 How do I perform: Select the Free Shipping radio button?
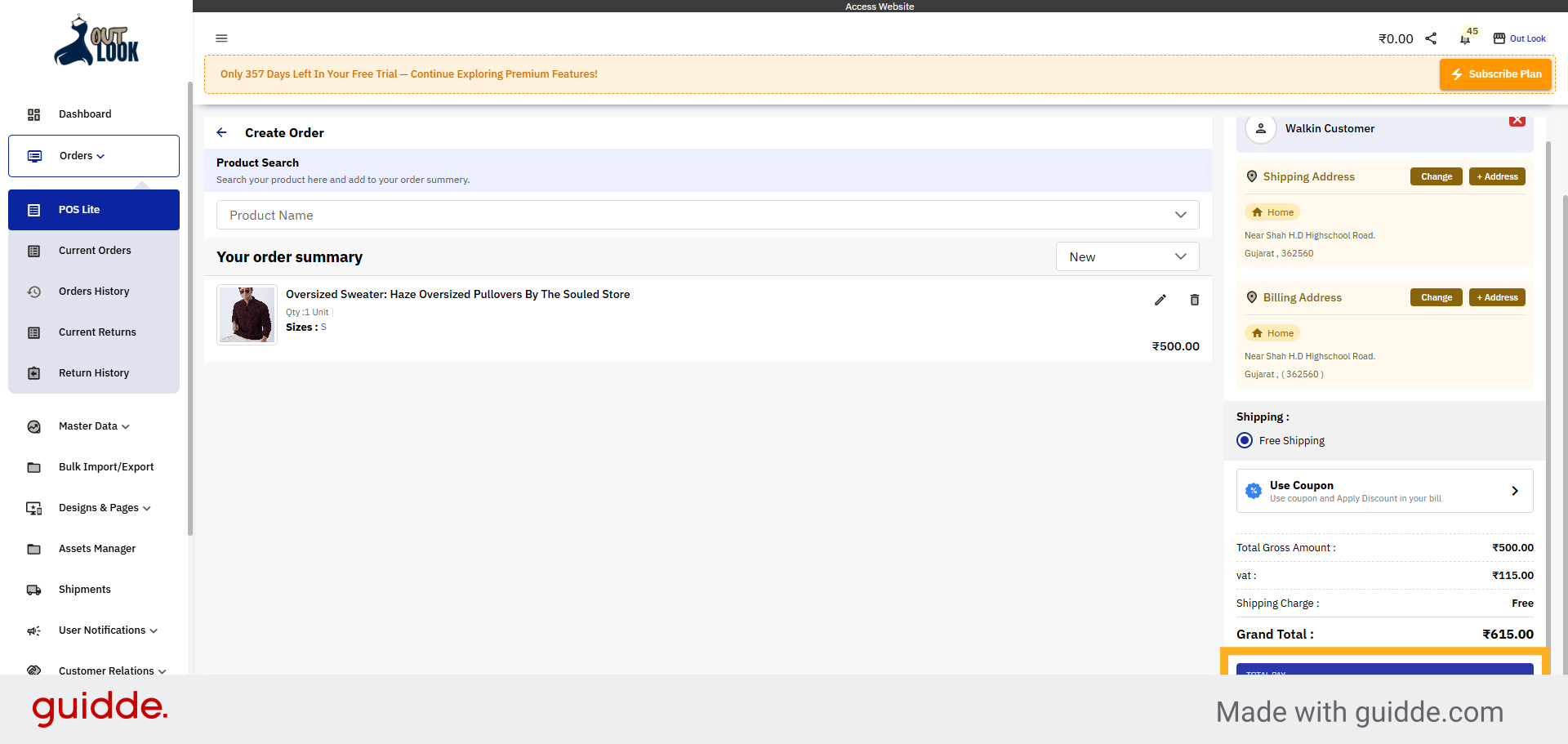pyautogui.click(x=1245, y=440)
